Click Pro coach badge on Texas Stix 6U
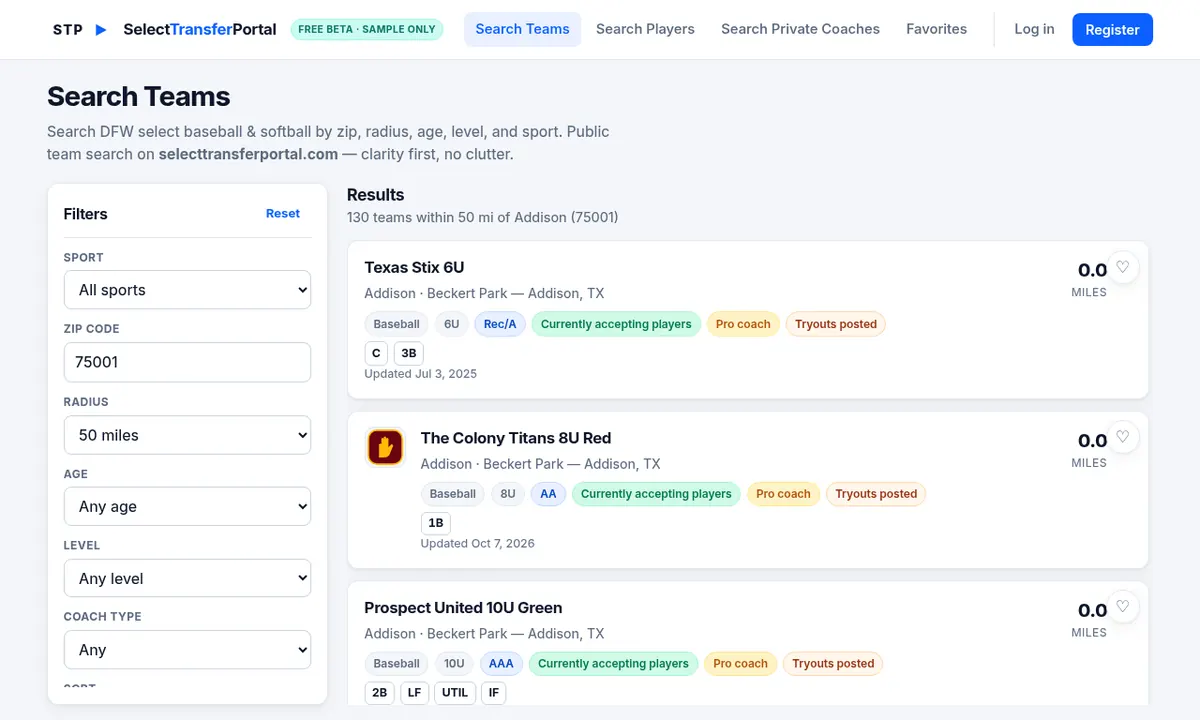 [743, 324]
